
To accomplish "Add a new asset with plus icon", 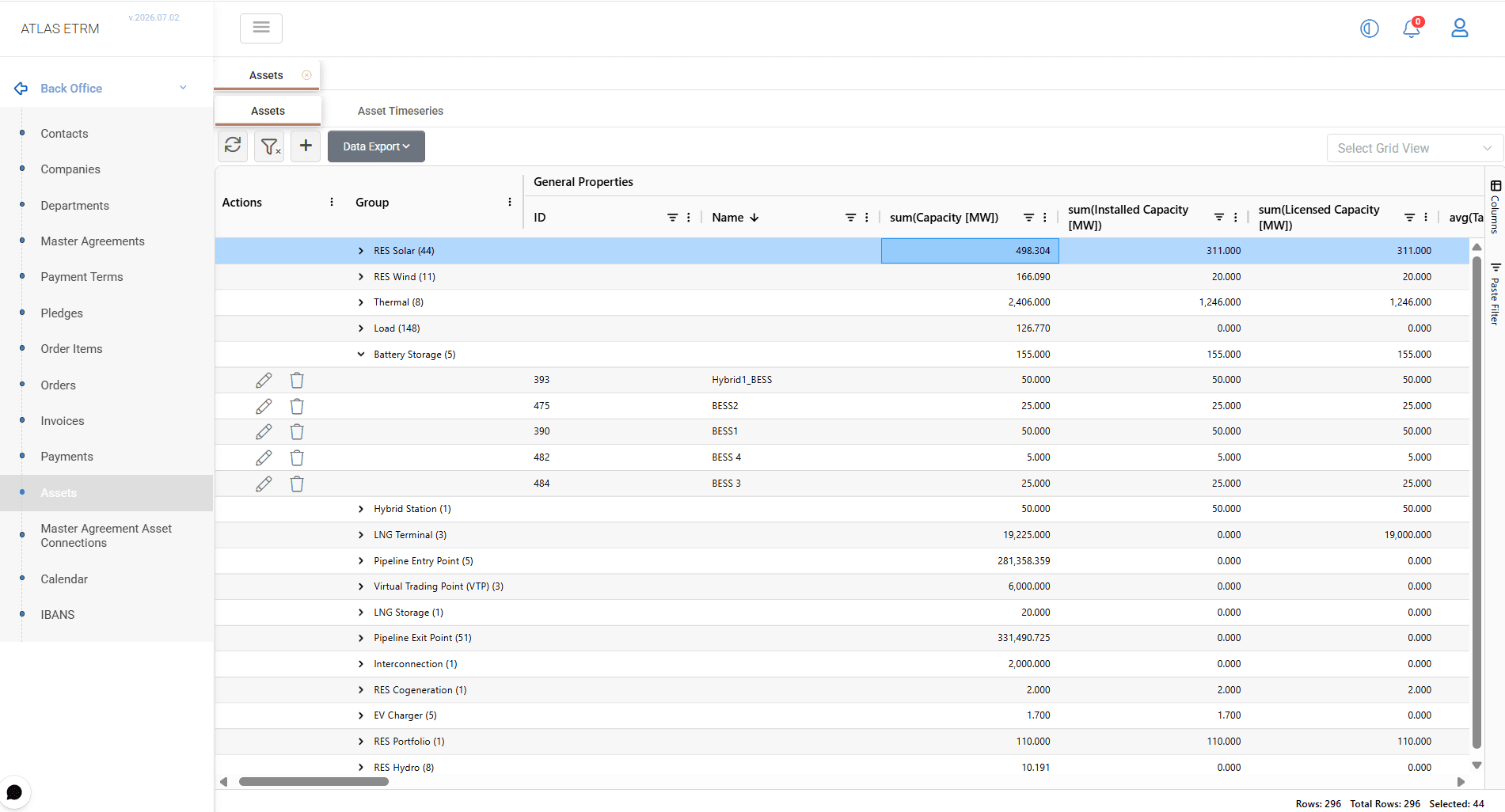I will click(x=306, y=146).
